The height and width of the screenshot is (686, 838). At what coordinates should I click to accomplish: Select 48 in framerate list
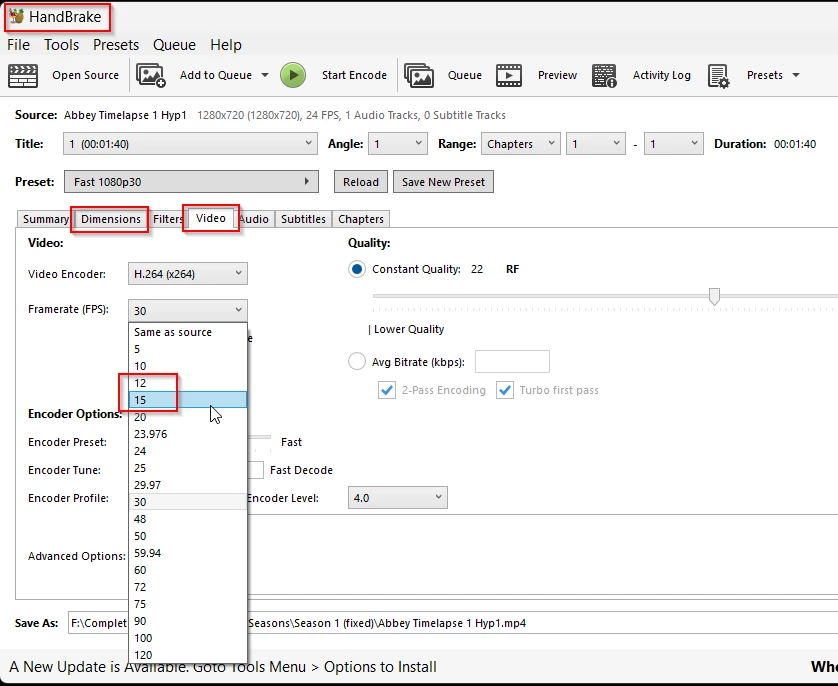tap(188, 519)
